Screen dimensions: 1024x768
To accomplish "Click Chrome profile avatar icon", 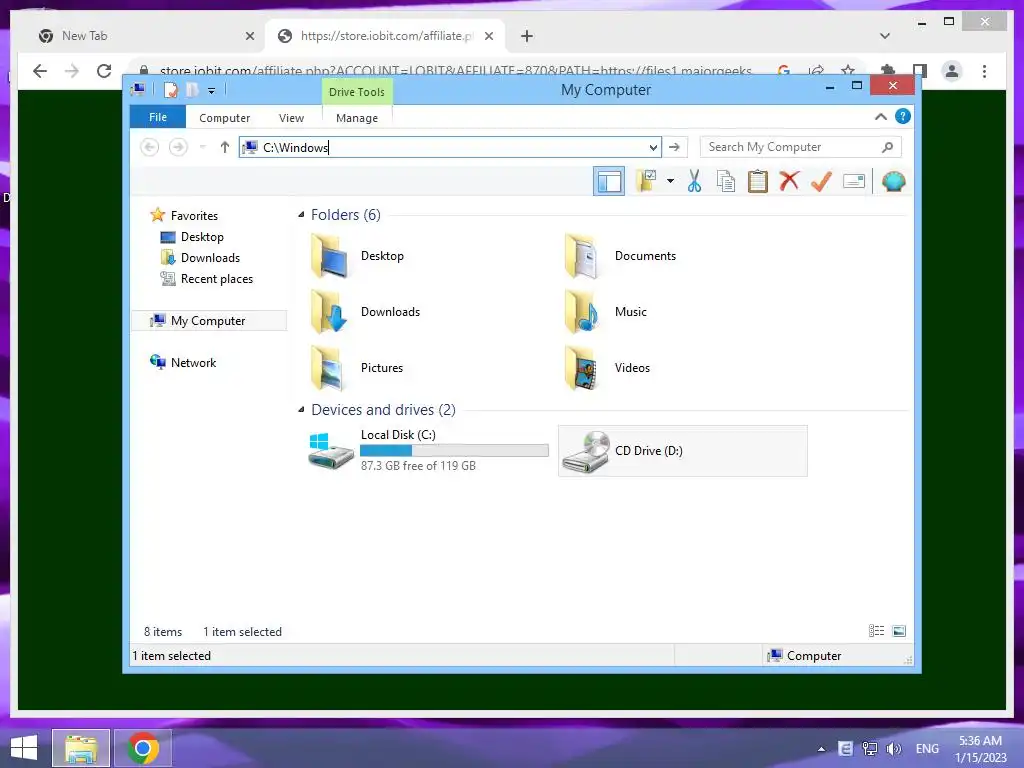I will point(952,71).
